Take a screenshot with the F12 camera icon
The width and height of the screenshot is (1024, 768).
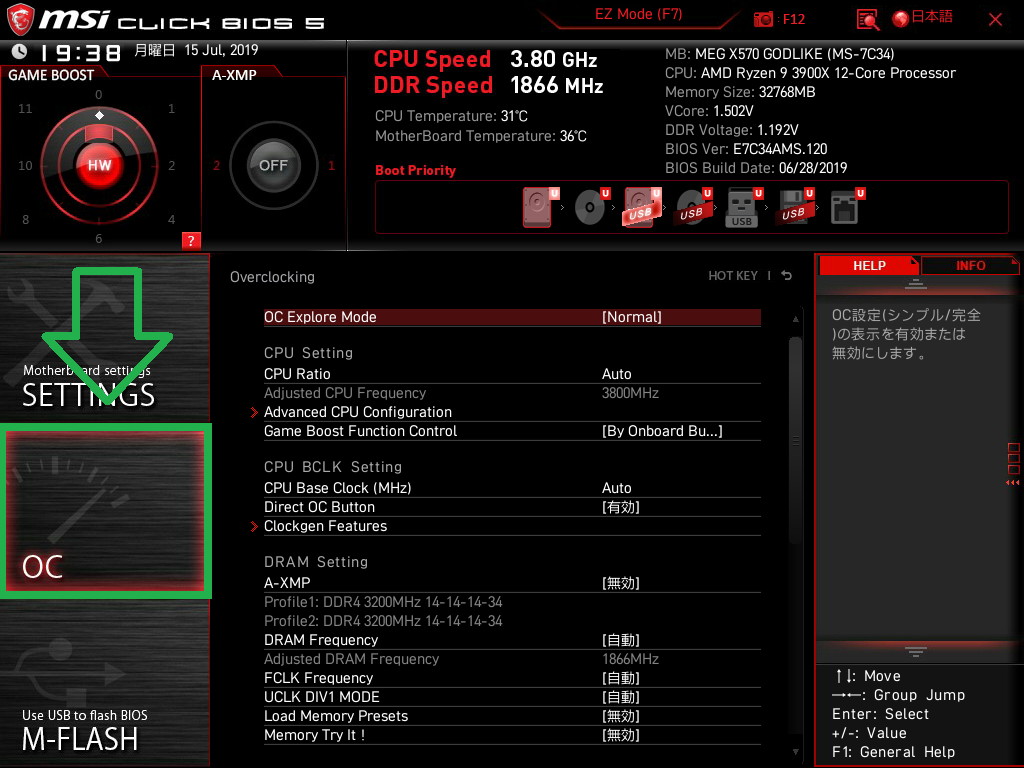point(763,20)
